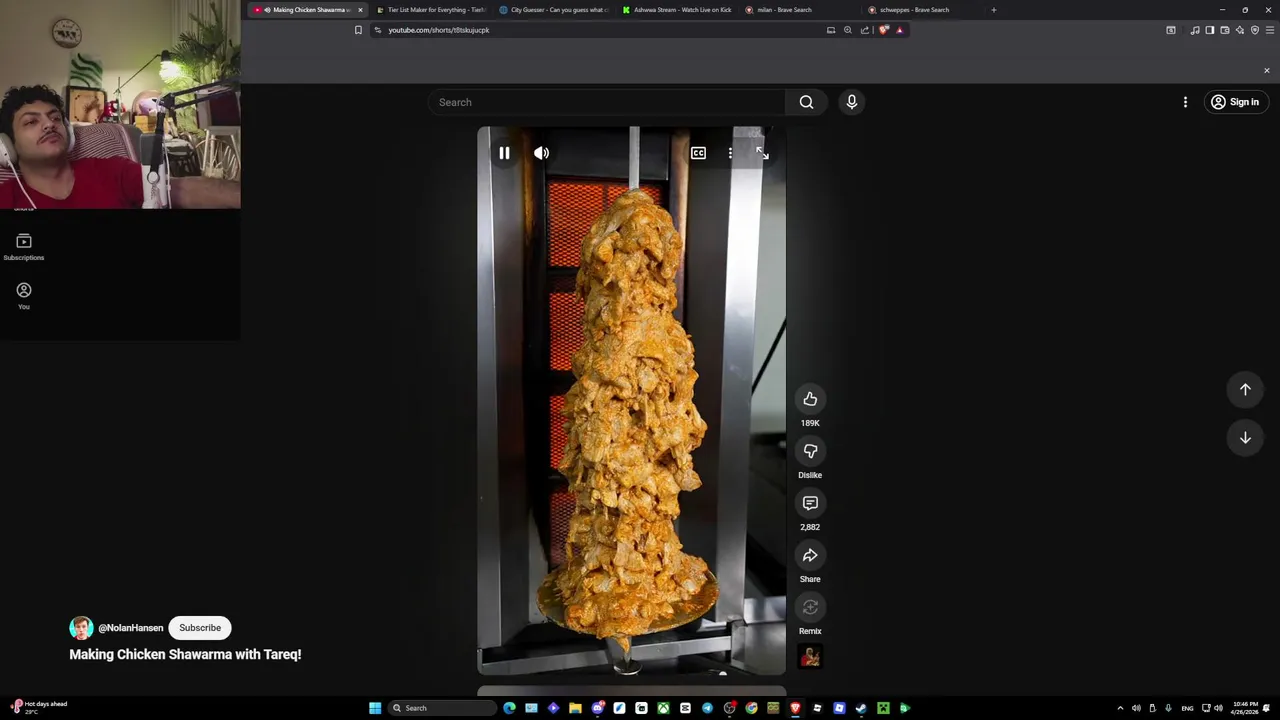Image resolution: width=1280 pixels, height=720 pixels.
Task: Dislike this Short
Action: [810, 451]
